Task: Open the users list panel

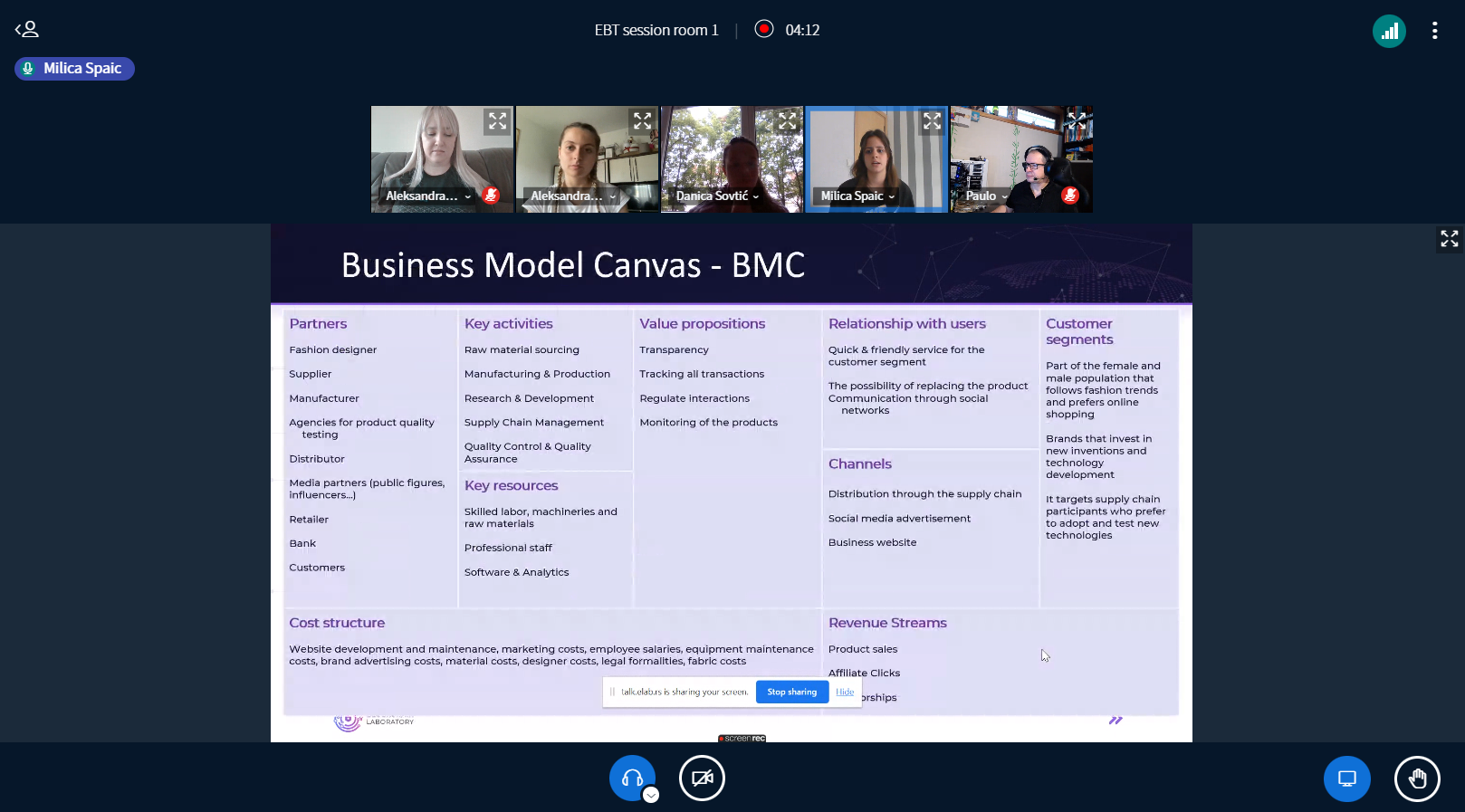Action: click(27, 30)
